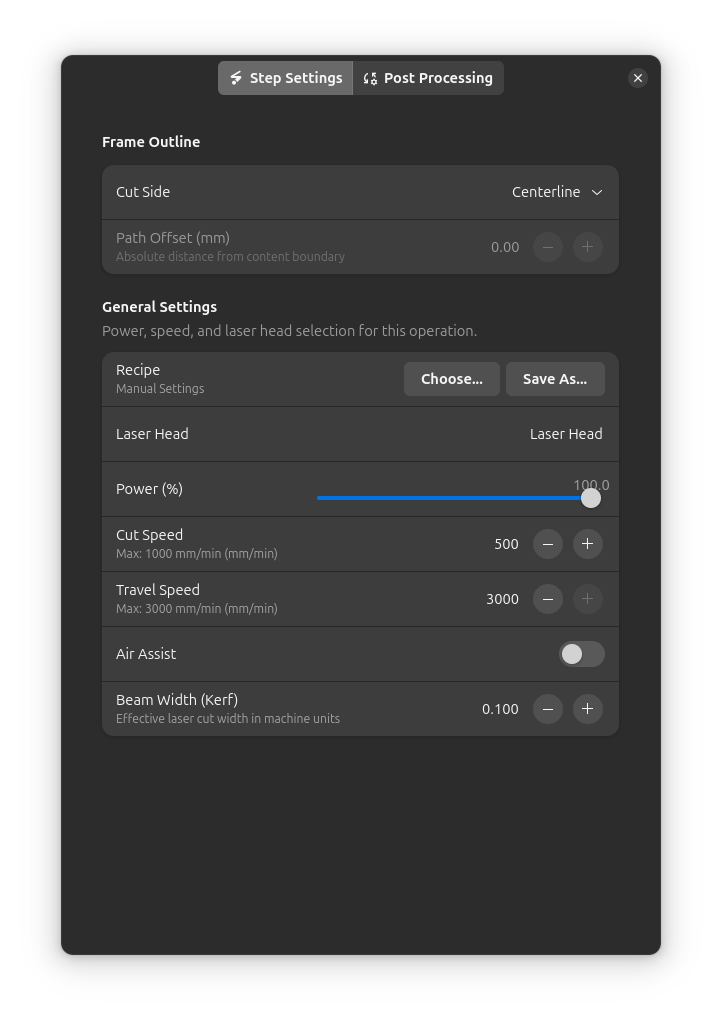Switch to the Post Processing tab
Viewport: 722px width, 1022px height.
[x=428, y=78]
